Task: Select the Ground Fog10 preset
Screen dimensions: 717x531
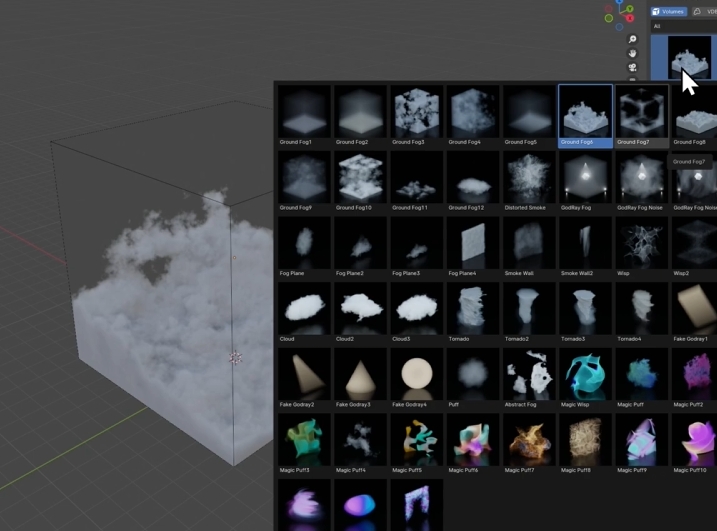Action: pos(360,181)
